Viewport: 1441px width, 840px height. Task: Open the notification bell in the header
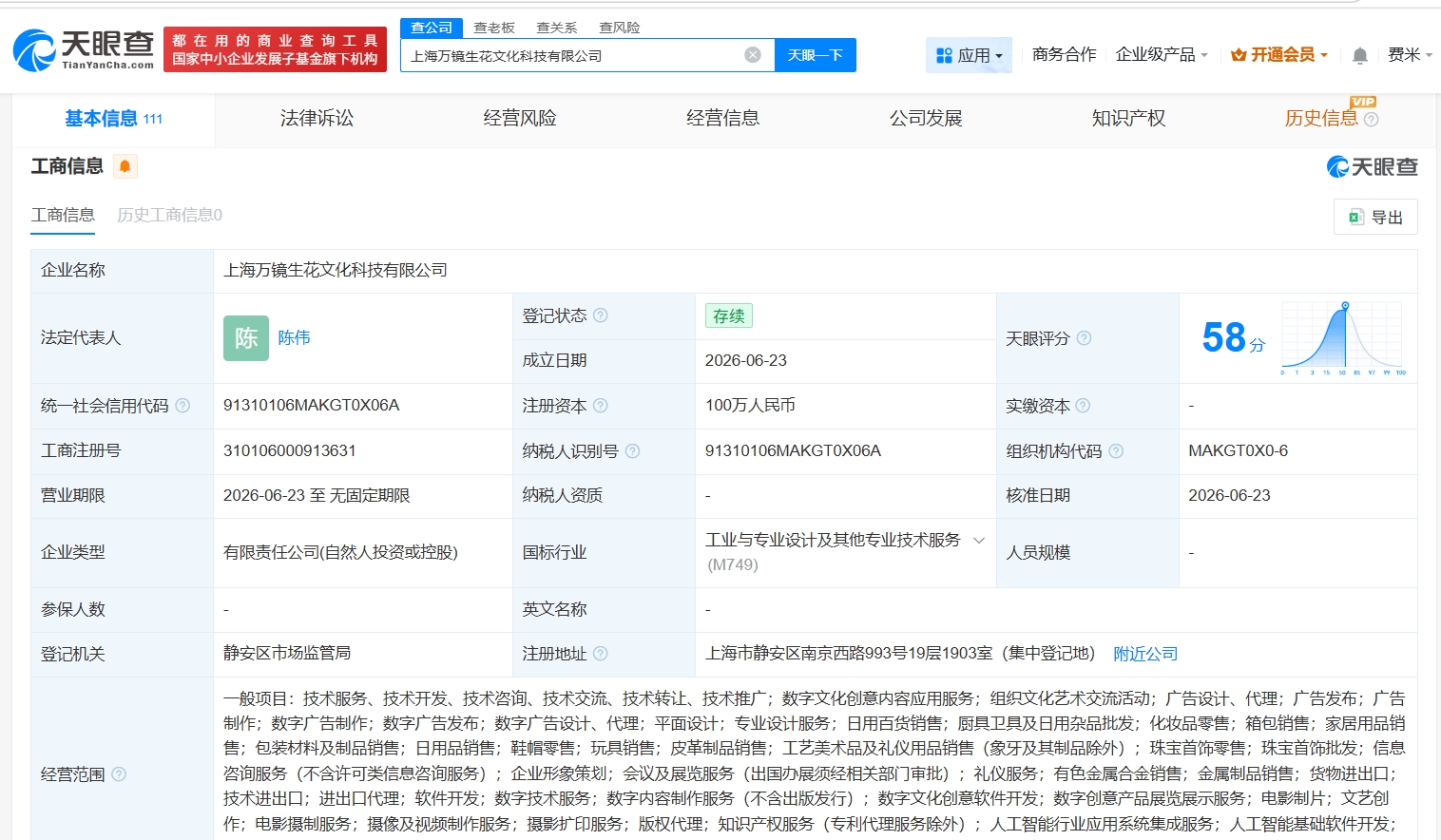point(1360,55)
